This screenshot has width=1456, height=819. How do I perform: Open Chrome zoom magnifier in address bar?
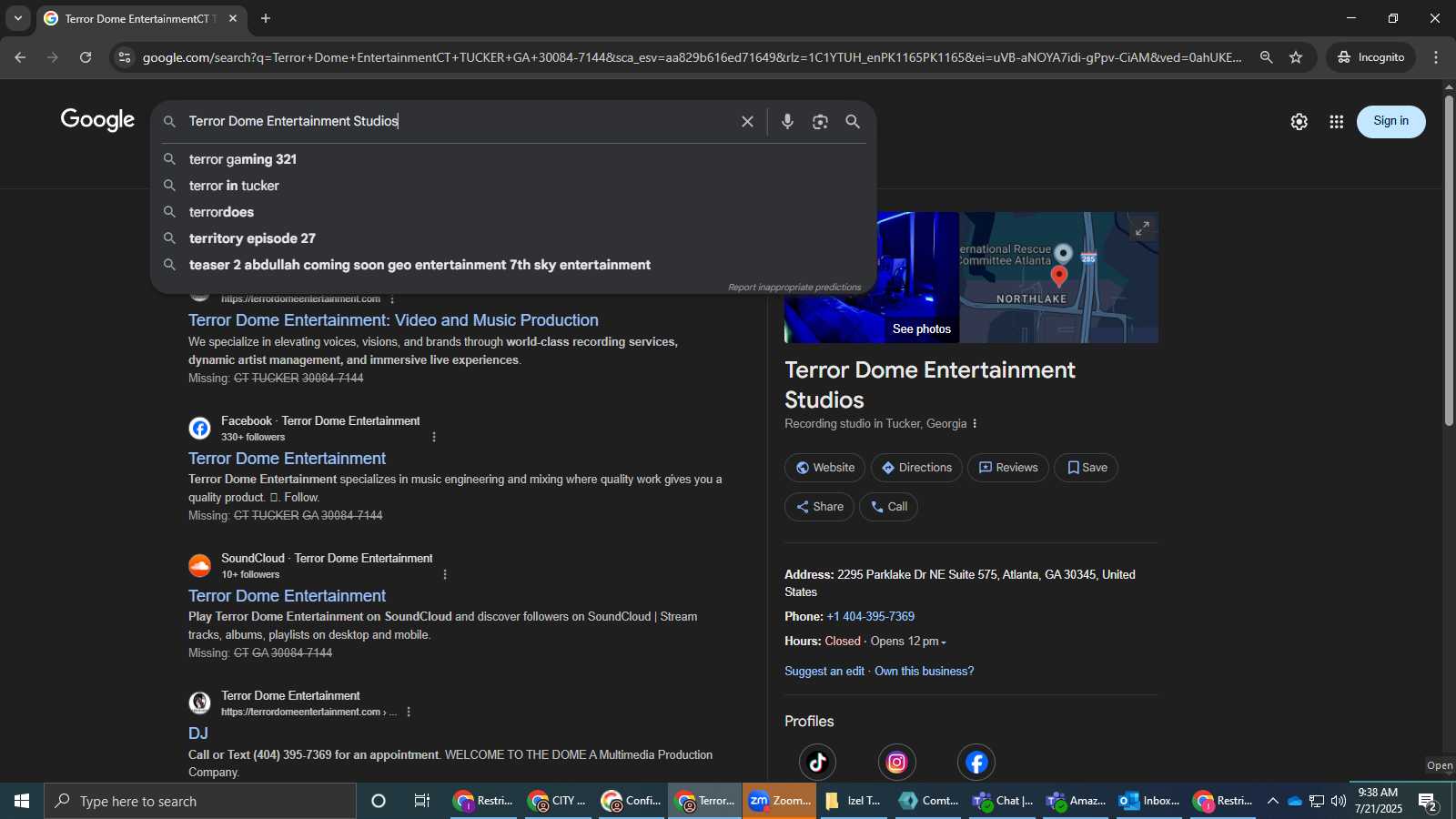click(1266, 57)
